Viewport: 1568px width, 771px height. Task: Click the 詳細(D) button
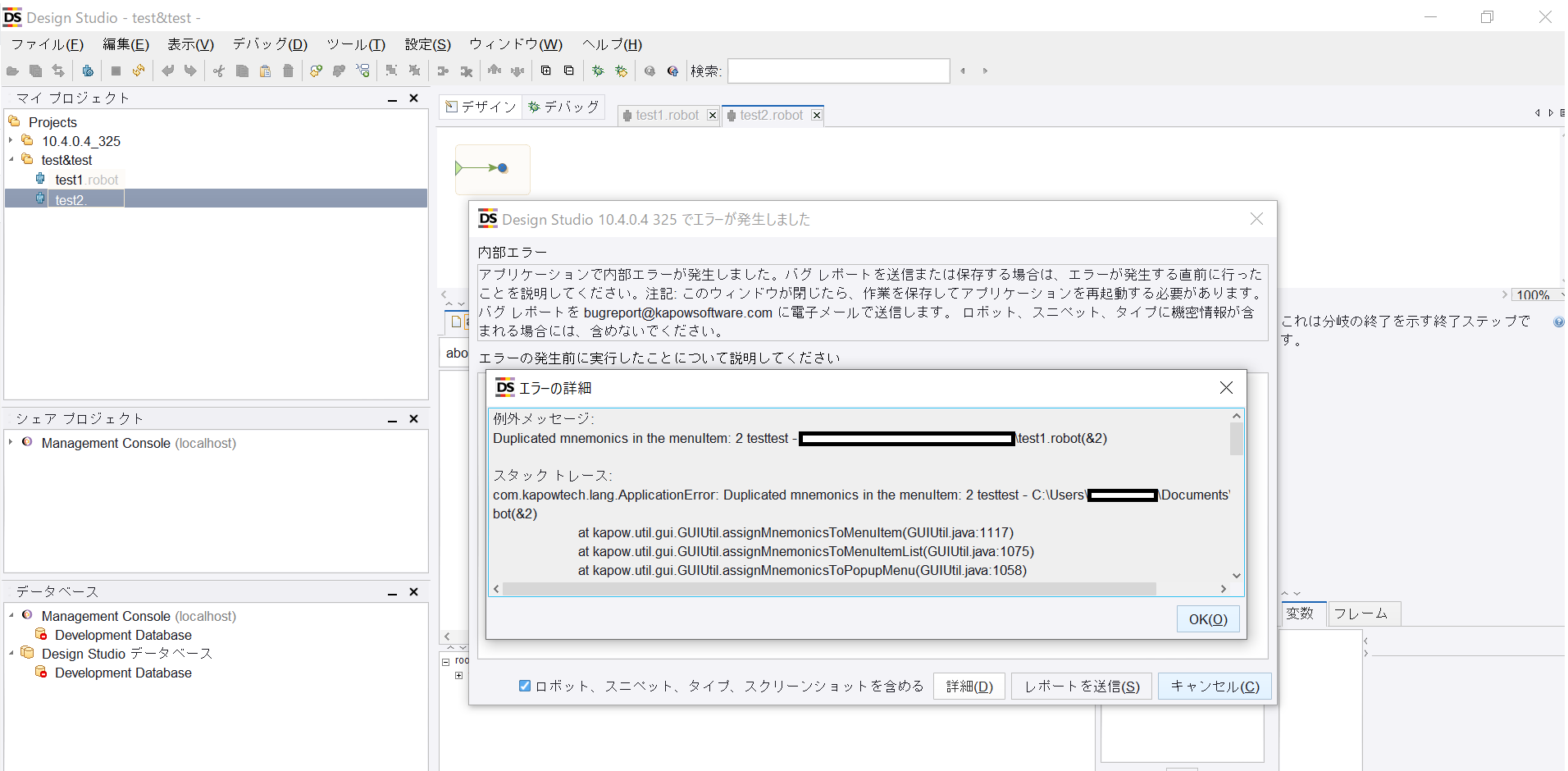point(969,687)
